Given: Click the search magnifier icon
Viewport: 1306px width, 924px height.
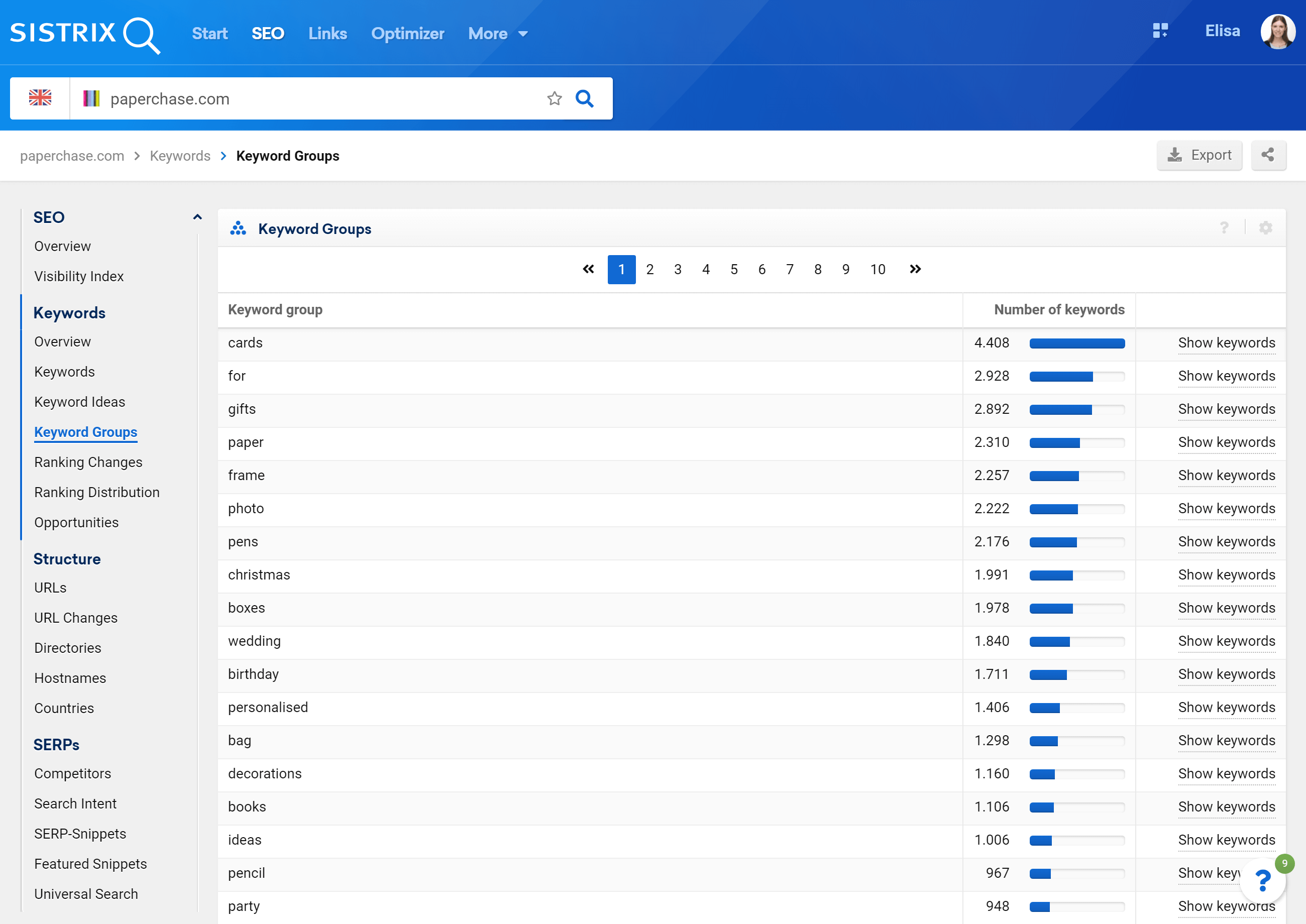Looking at the screenshot, I should point(584,98).
